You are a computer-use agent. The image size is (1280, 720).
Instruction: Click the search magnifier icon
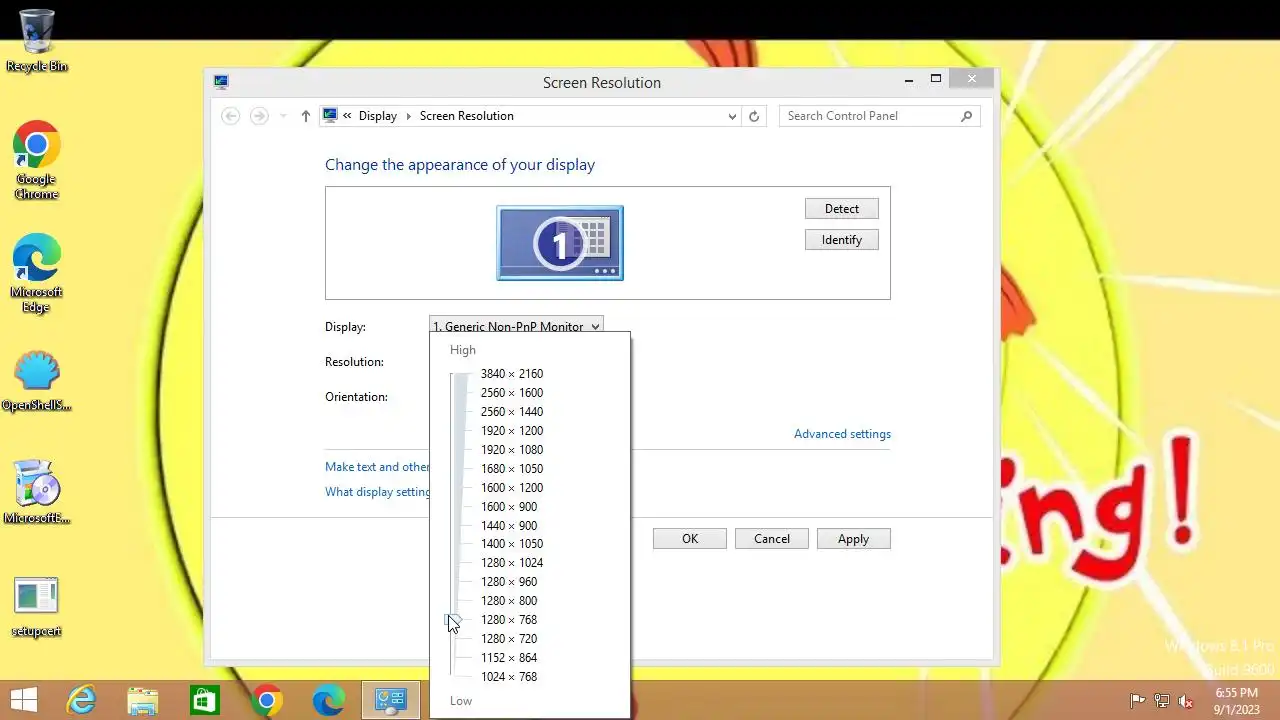[x=966, y=116]
